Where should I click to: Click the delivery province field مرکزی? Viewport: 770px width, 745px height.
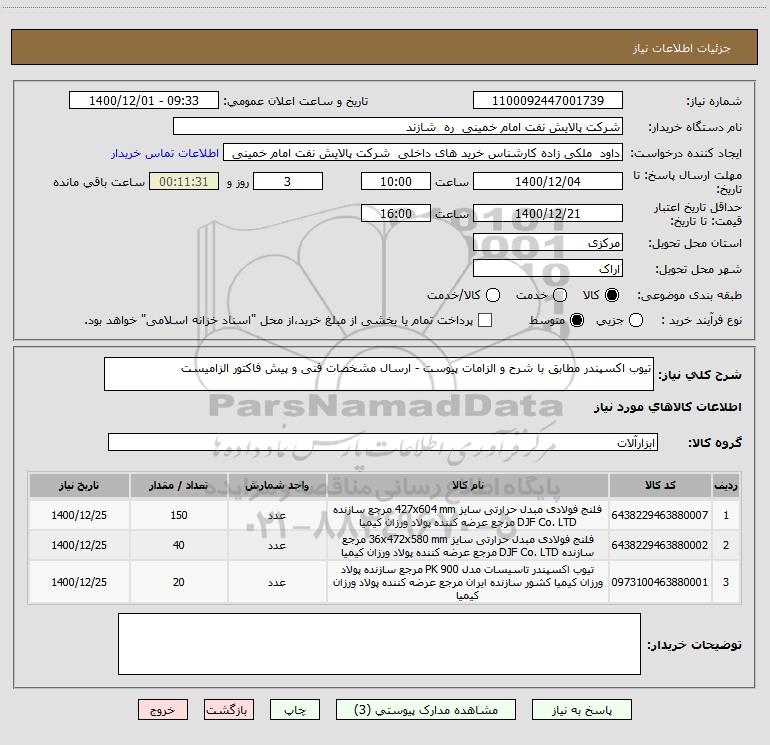[548, 242]
